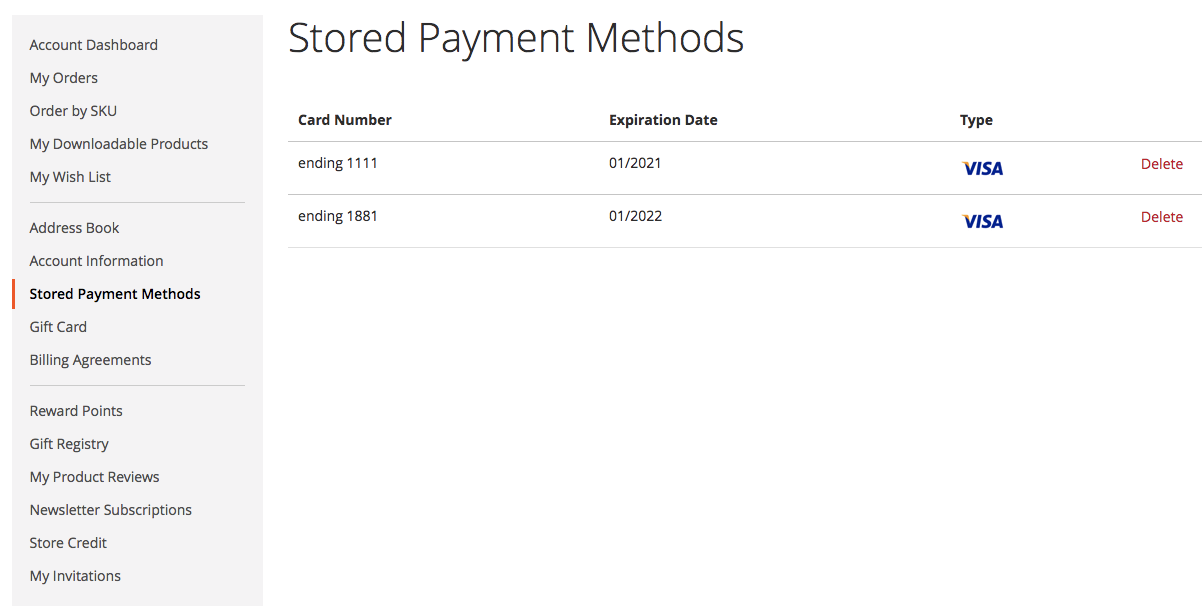
Task: Go to My Orders page
Action: (x=64, y=78)
